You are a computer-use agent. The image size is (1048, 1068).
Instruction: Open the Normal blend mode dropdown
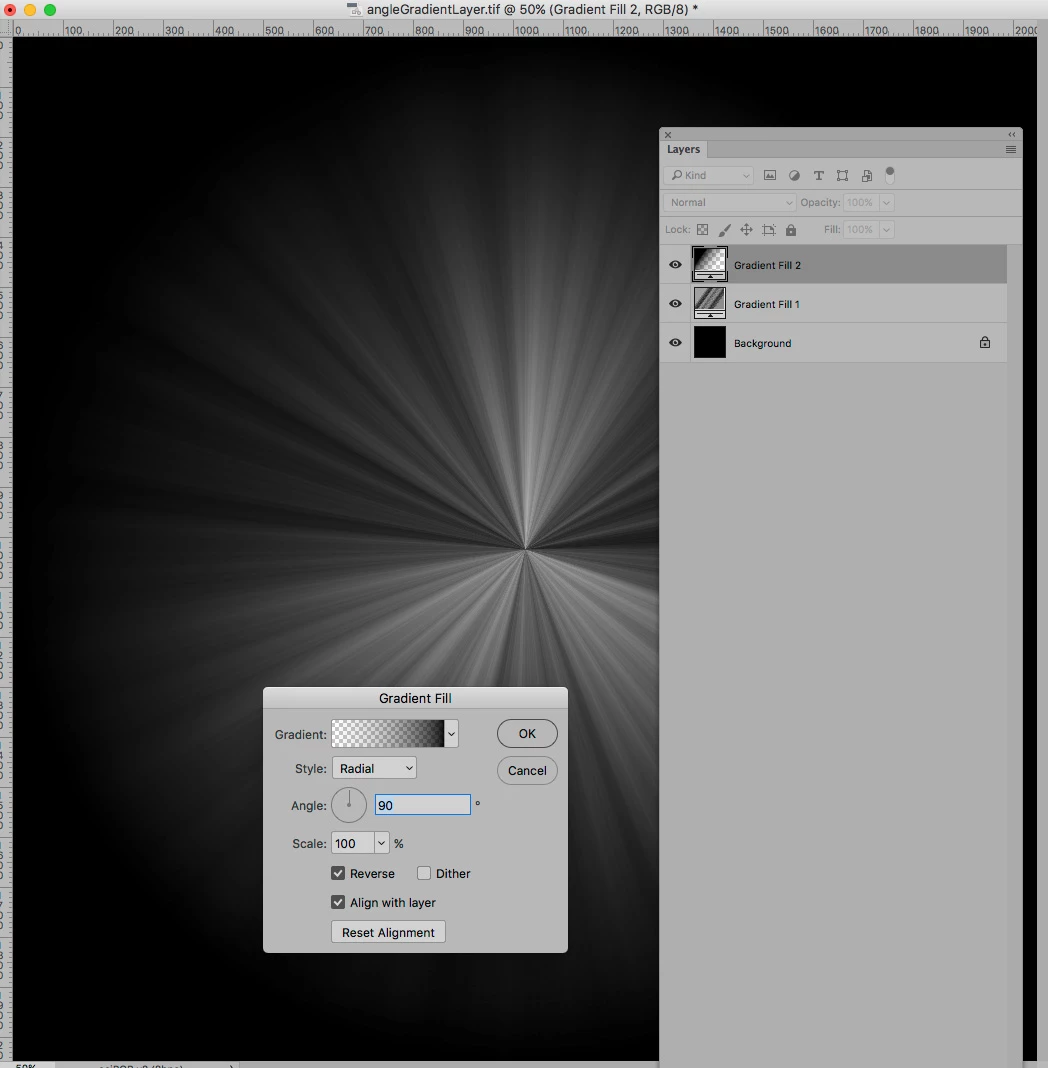pyautogui.click(x=729, y=202)
